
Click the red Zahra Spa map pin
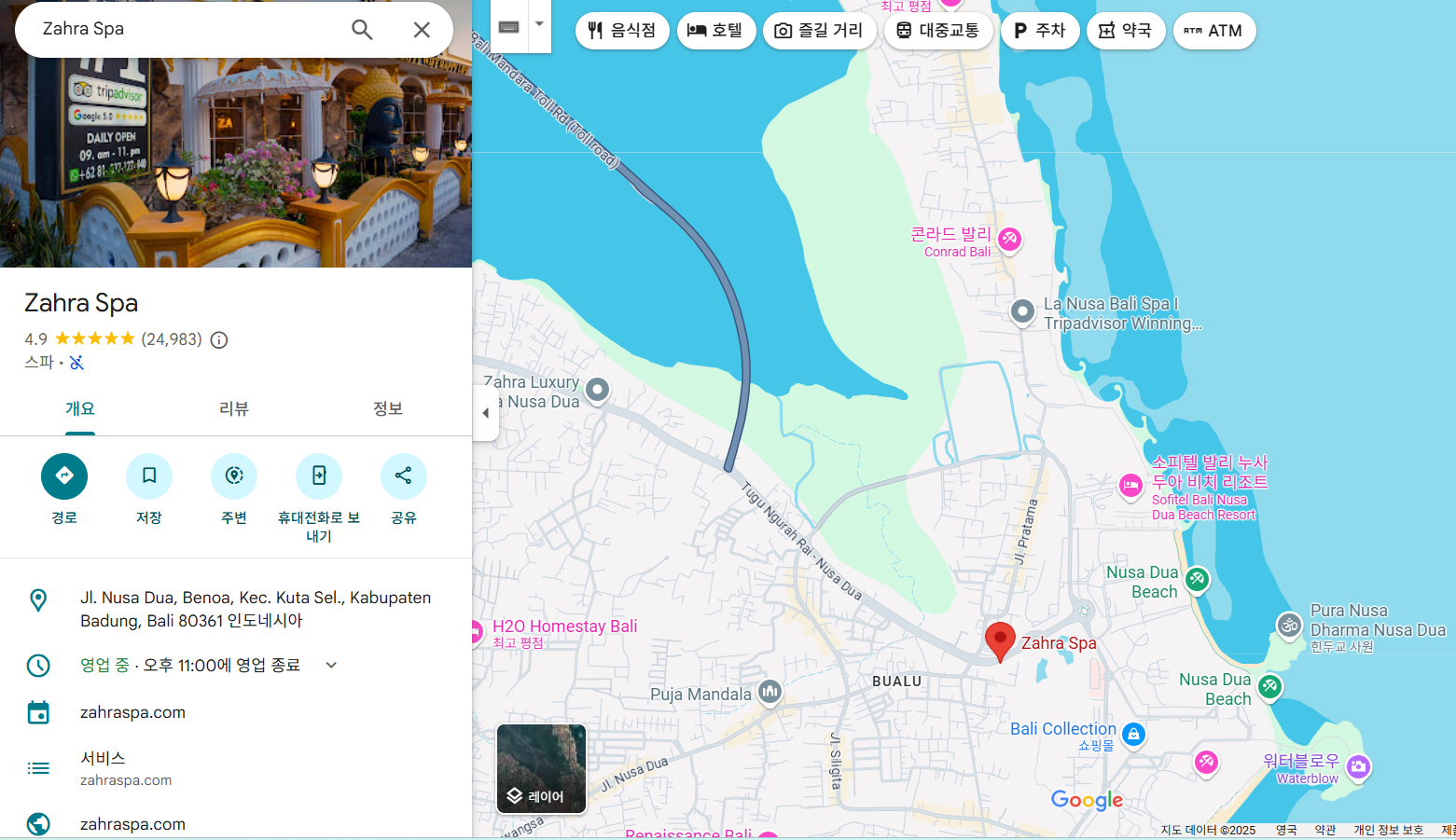point(1000,642)
